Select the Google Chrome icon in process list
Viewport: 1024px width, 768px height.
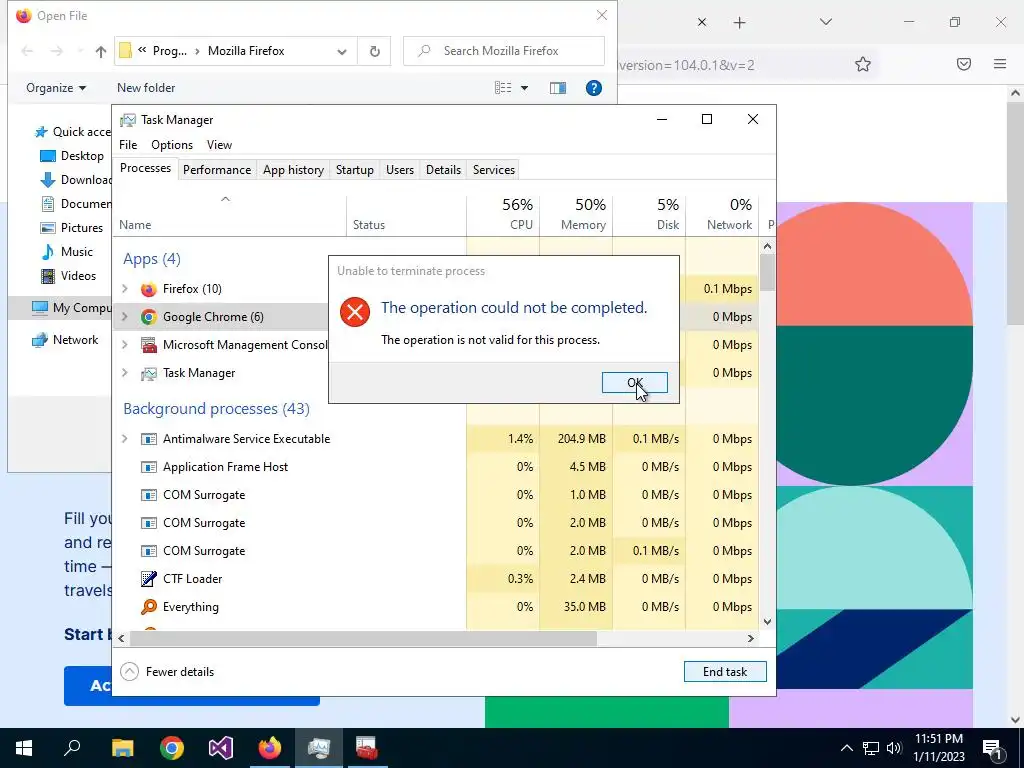149,317
